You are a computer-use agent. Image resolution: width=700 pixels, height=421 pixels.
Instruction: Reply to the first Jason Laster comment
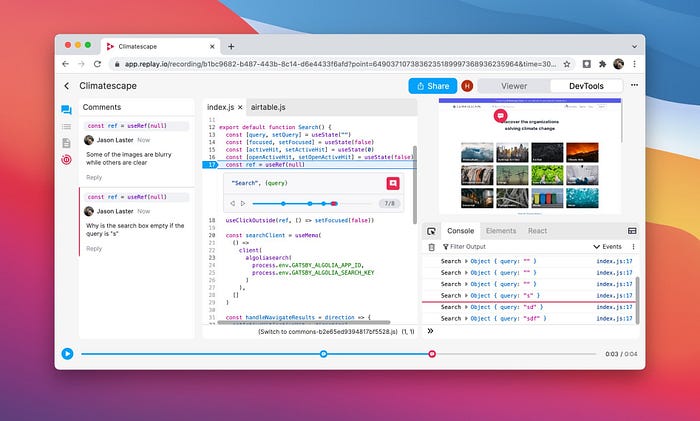click(94, 177)
